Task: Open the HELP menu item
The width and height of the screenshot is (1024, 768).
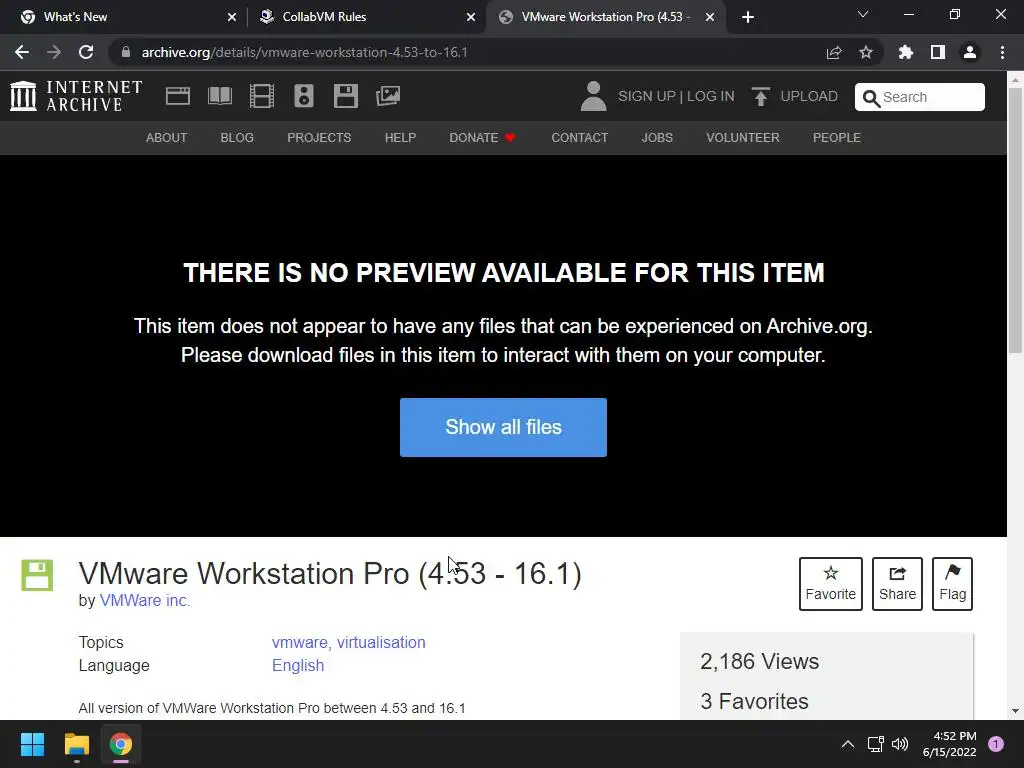Action: (x=400, y=138)
